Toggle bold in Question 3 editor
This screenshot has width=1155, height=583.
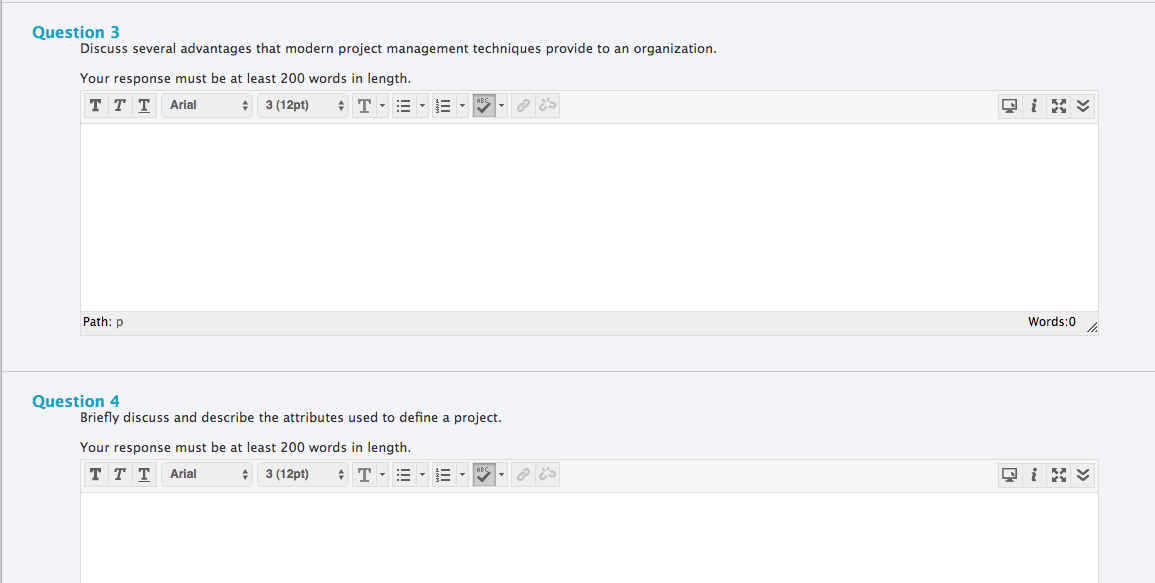coord(95,105)
